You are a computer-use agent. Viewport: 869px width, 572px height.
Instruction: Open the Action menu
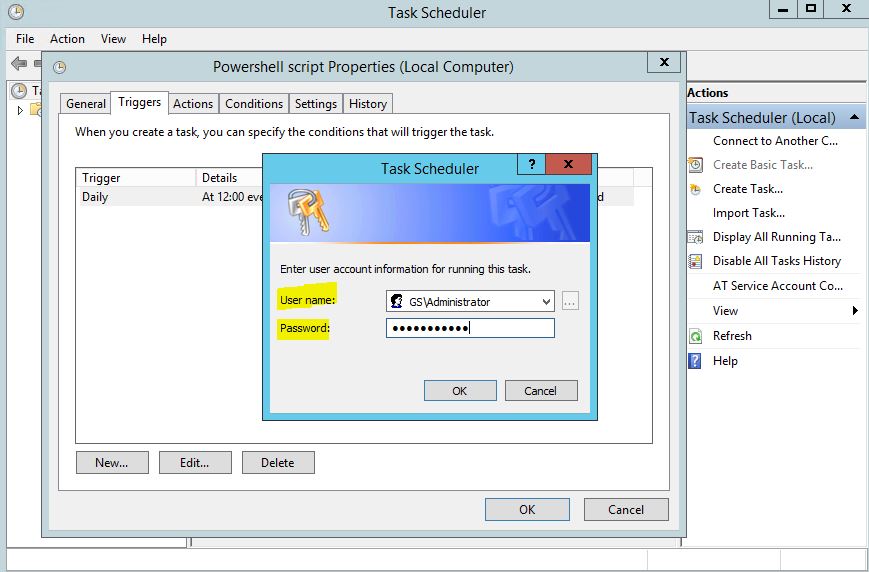(67, 39)
